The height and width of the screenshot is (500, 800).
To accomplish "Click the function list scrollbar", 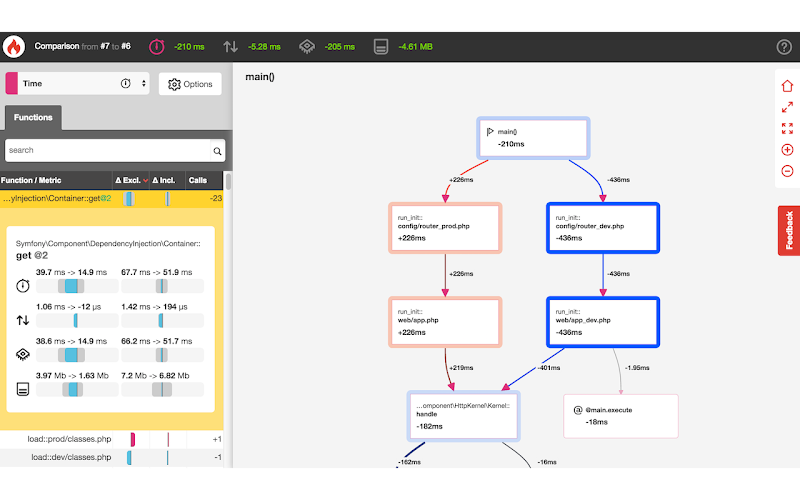I will click(228, 182).
